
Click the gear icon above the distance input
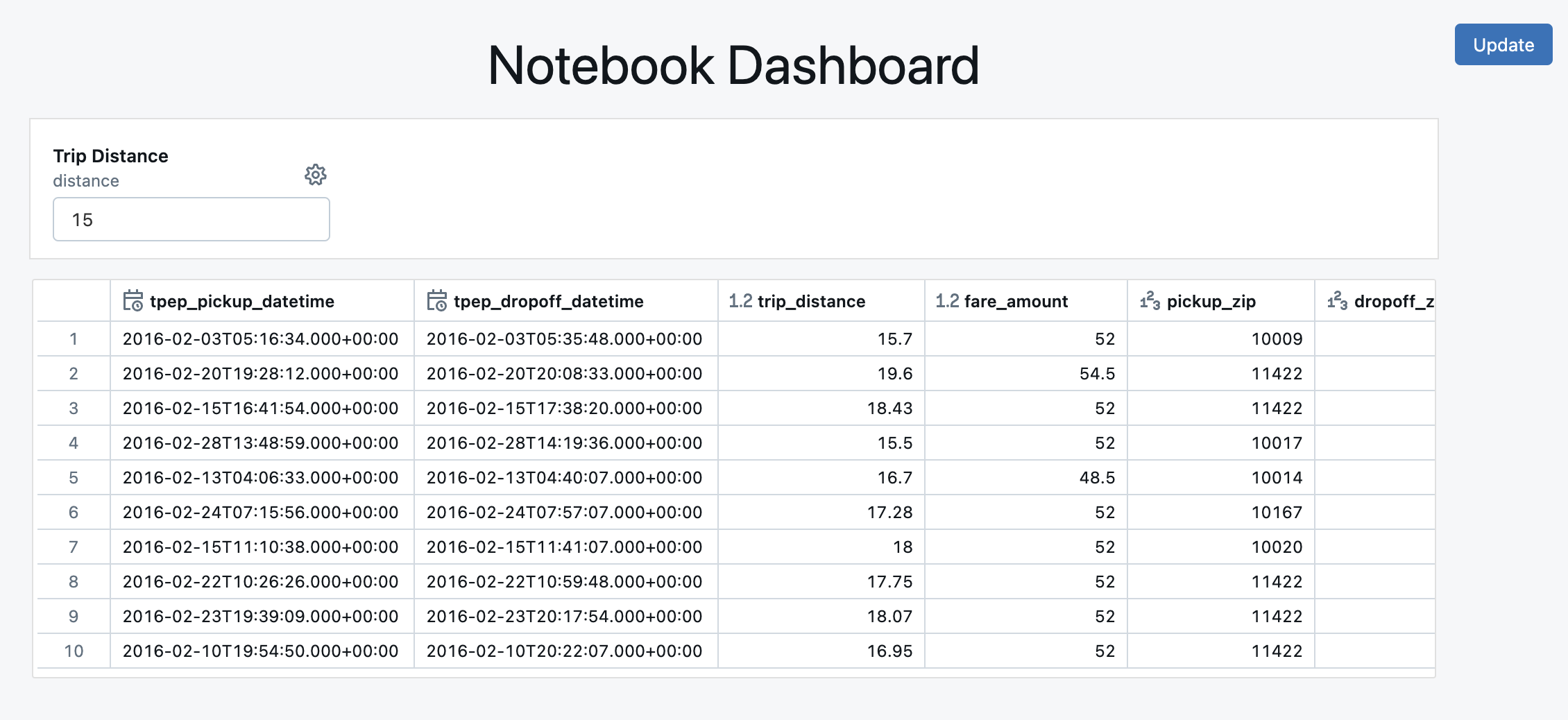(316, 175)
